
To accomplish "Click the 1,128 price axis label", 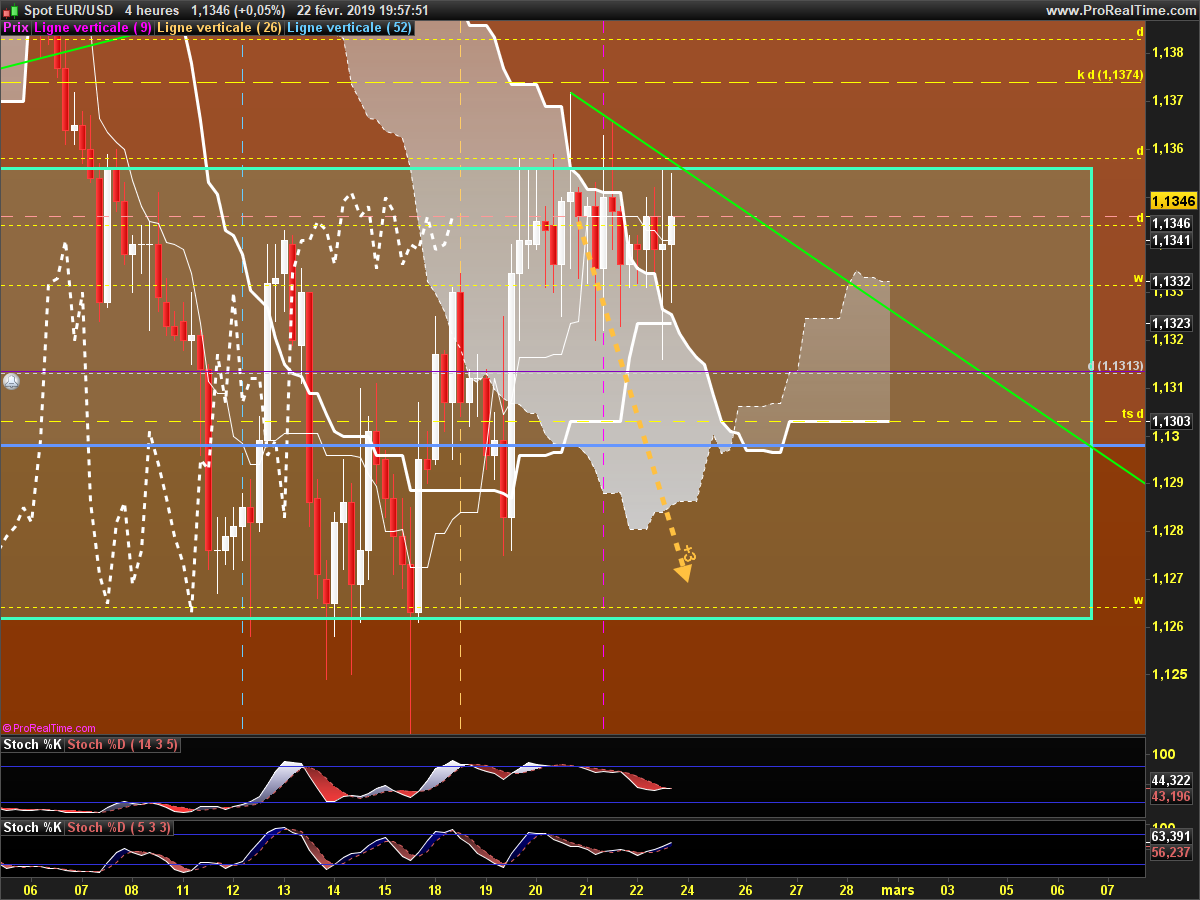I will pyautogui.click(x=1169, y=530).
